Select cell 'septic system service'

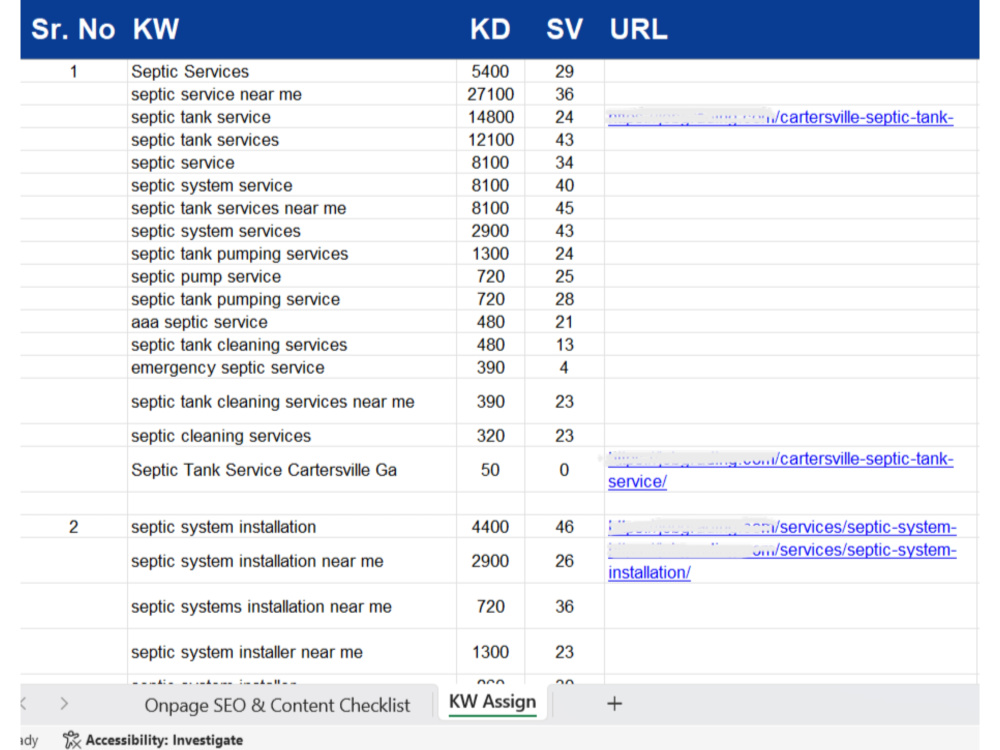(x=292, y=186)
